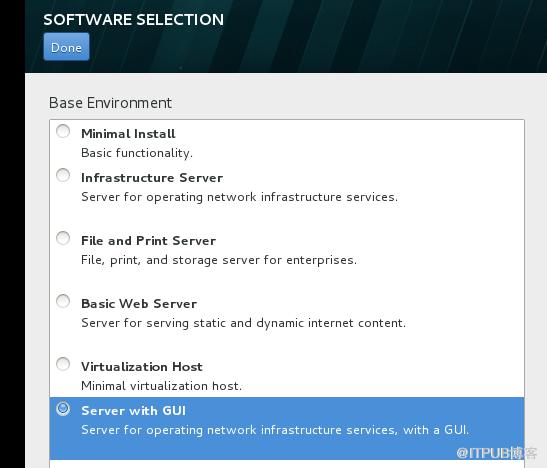Click the 'Basic Web Server' title text
547x468 pixels.
pos(139,304)
